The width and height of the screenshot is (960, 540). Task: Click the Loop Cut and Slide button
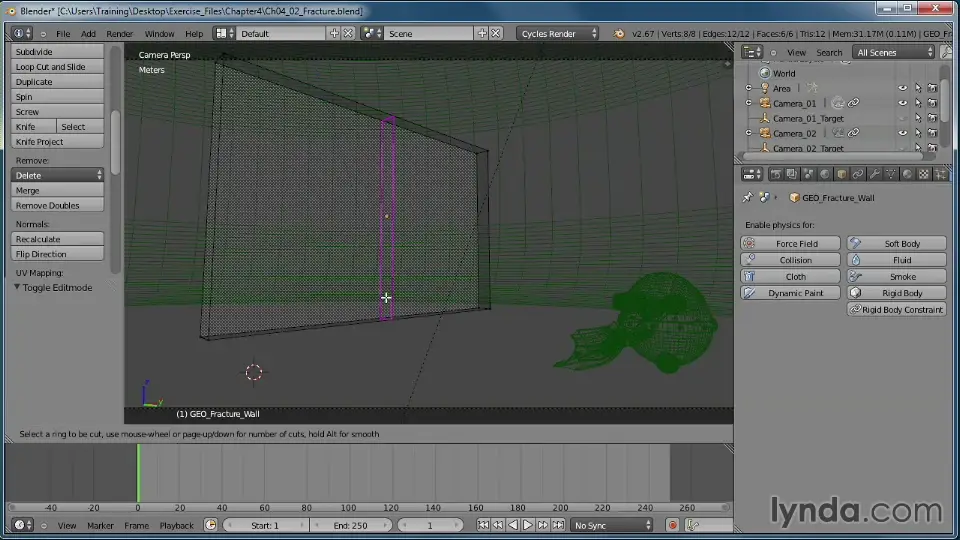point(58,67)
